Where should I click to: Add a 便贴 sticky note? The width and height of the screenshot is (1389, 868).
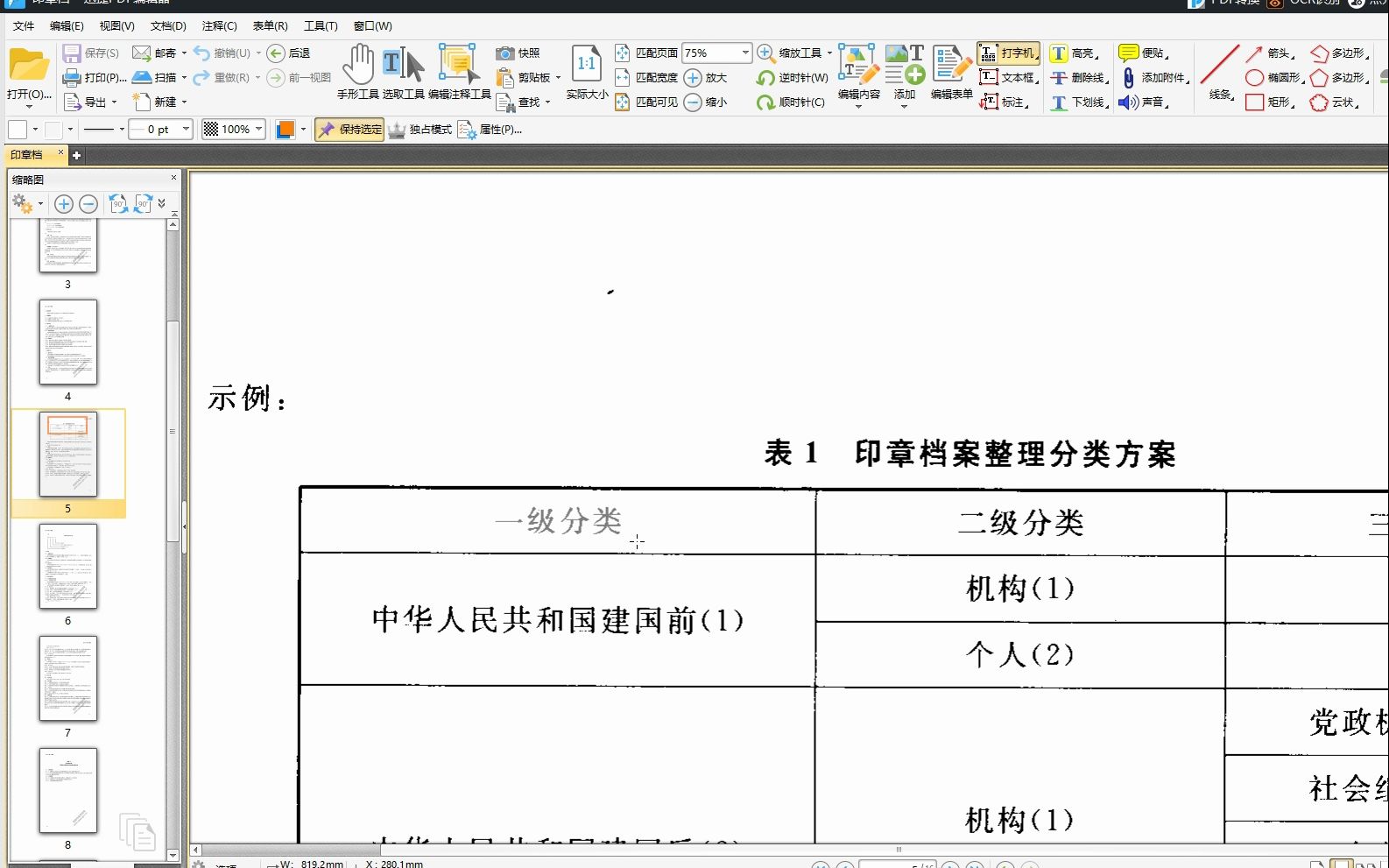[x=1144, y=53]
